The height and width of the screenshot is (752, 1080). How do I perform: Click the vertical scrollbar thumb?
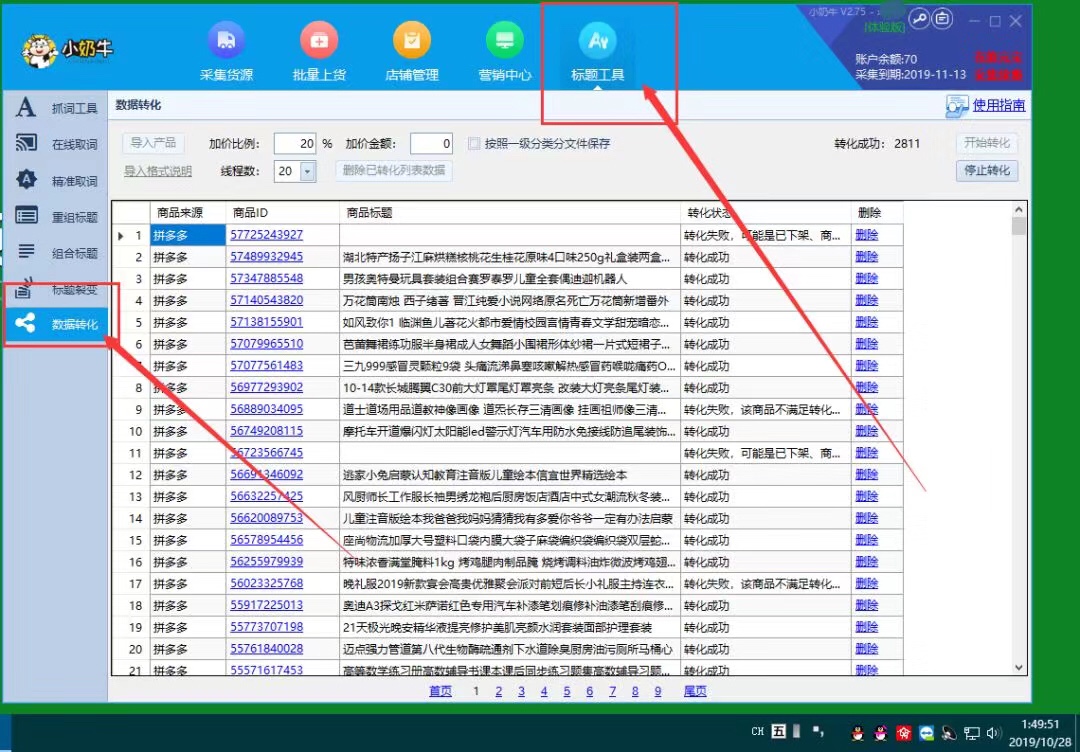click(1019, 227)
